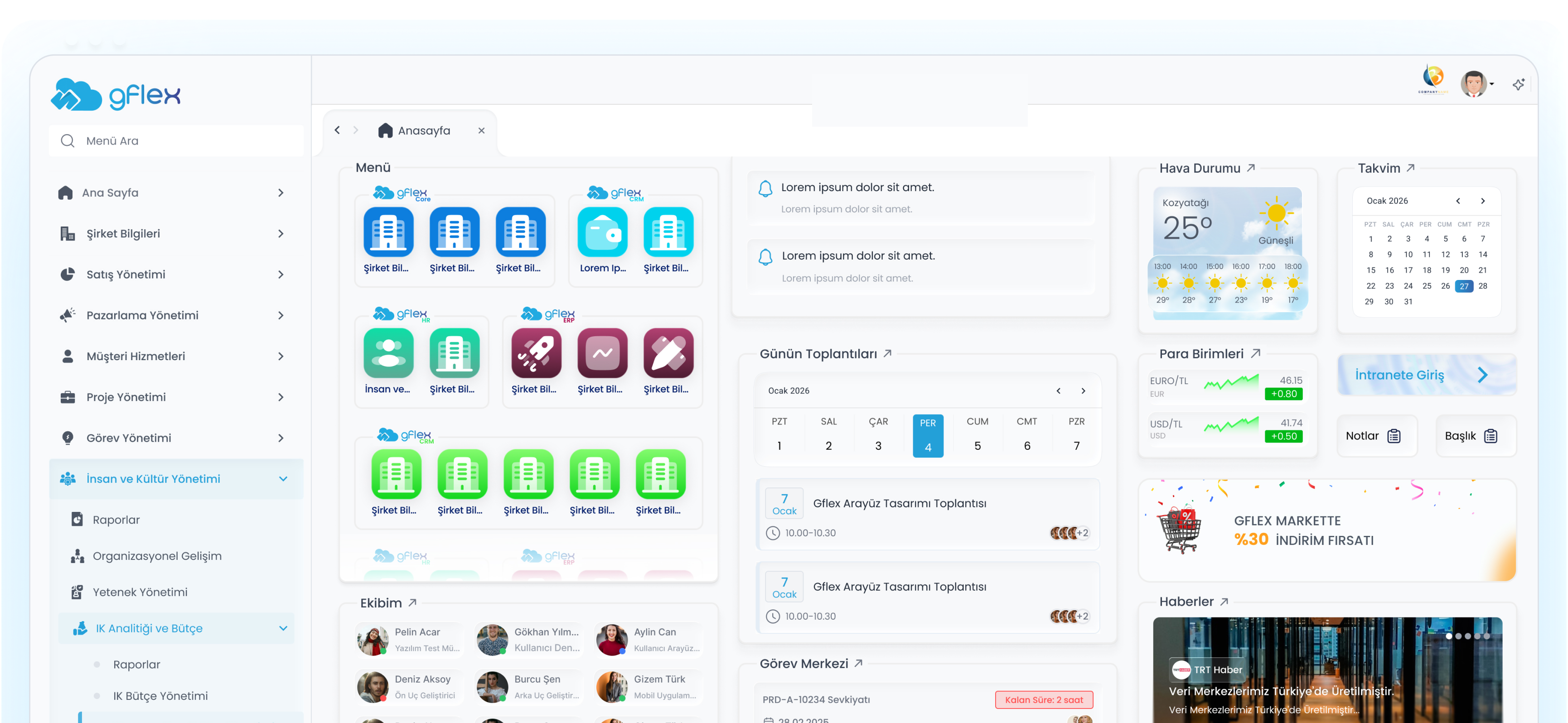Click the bell icon of the first notification
This screenshot has width=1568, height=723.
point(765,188)
